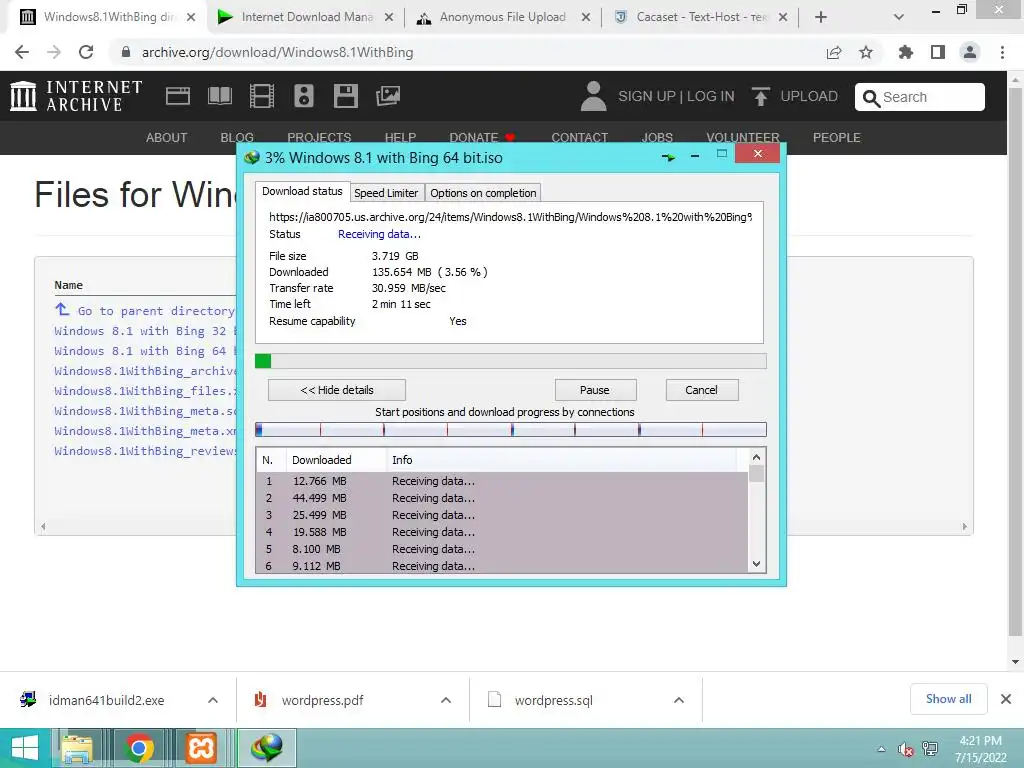Toggle Chrome side panel icon
The width and height of the screenshot is (1024, 768).
tap(938, 52)
